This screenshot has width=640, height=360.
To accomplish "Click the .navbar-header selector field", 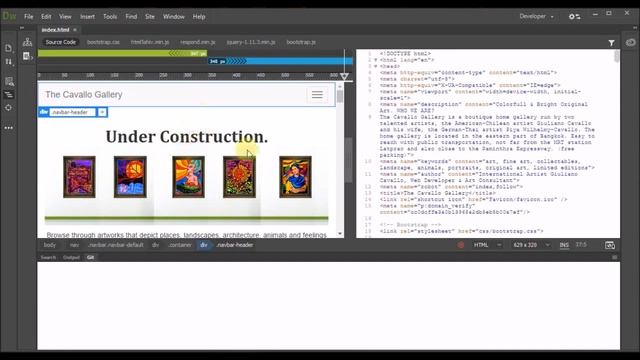I will (x=72, y=112).
